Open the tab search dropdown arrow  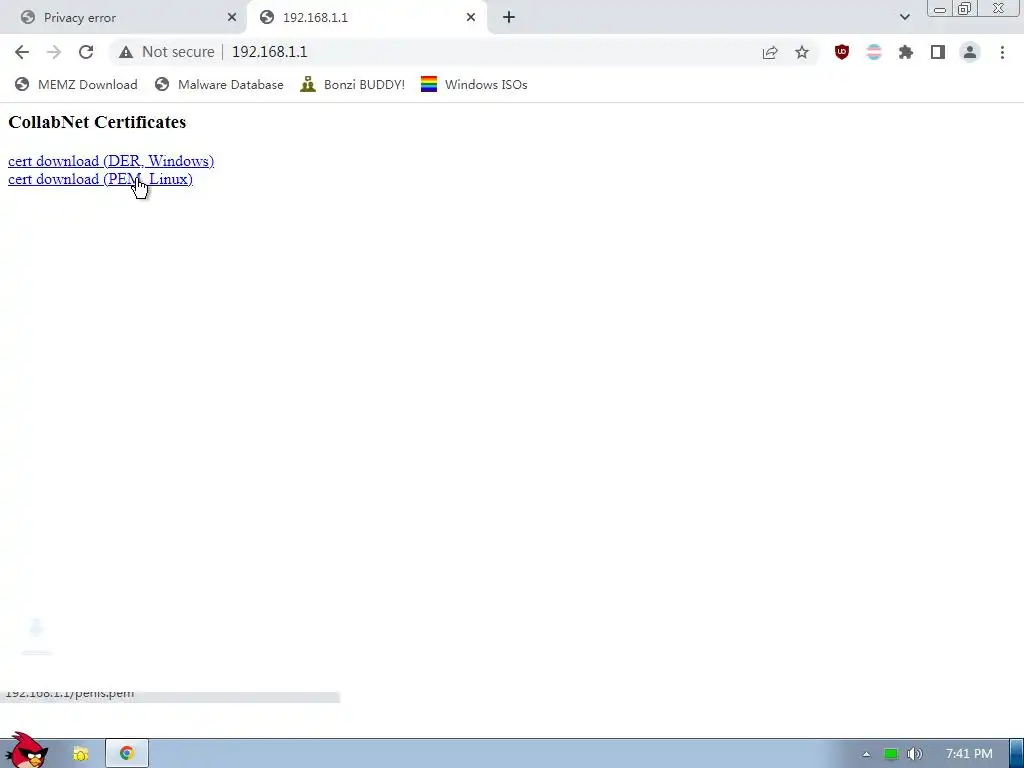[904, 18]
